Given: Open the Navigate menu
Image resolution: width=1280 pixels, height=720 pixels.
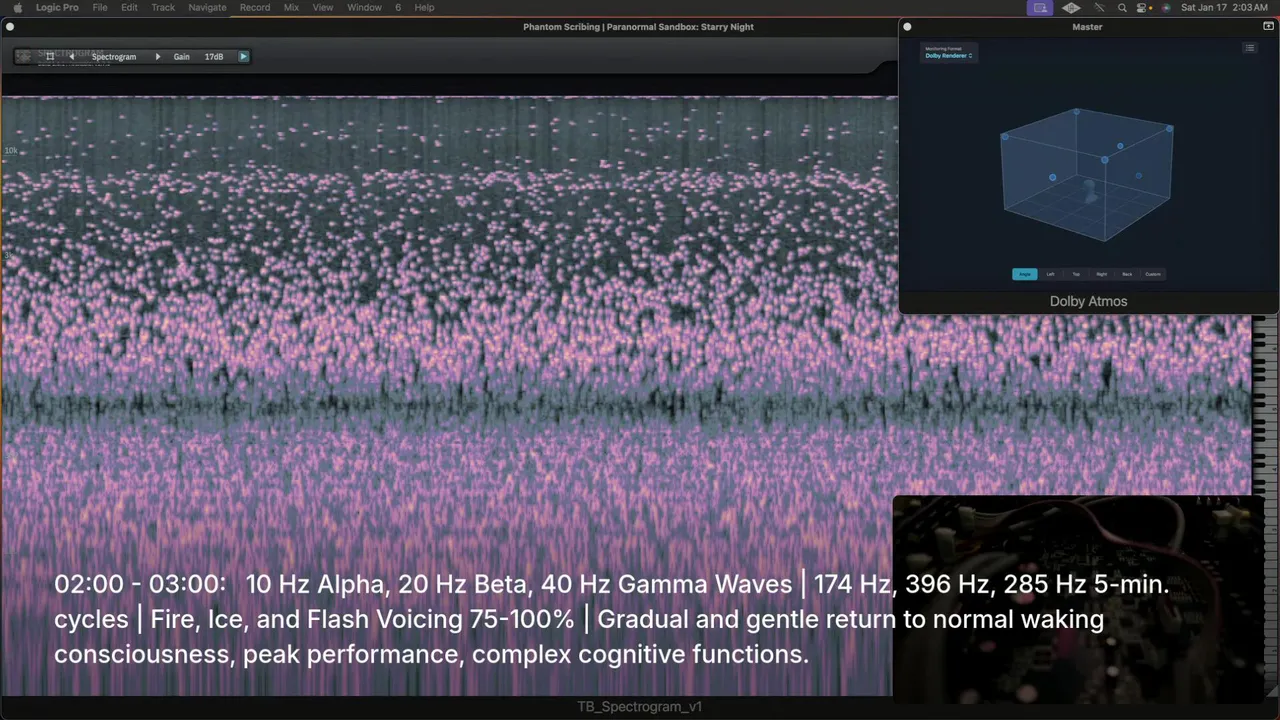Looking at the screenshot, I should 207,7.
